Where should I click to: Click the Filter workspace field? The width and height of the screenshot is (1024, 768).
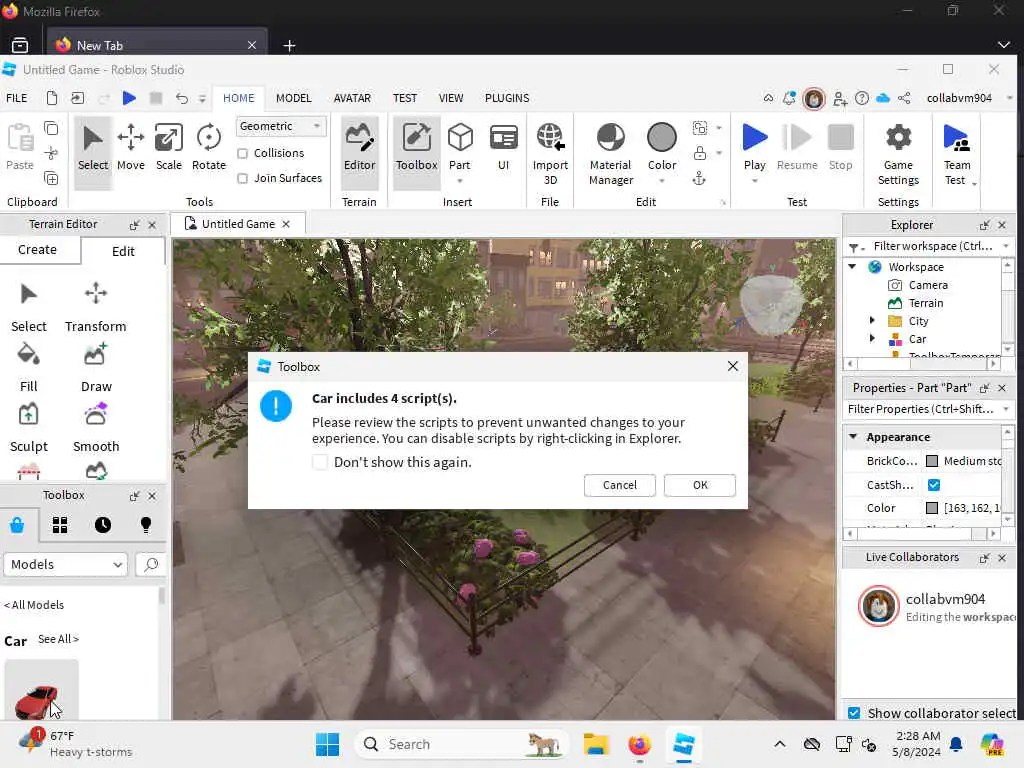click(931, 246)
